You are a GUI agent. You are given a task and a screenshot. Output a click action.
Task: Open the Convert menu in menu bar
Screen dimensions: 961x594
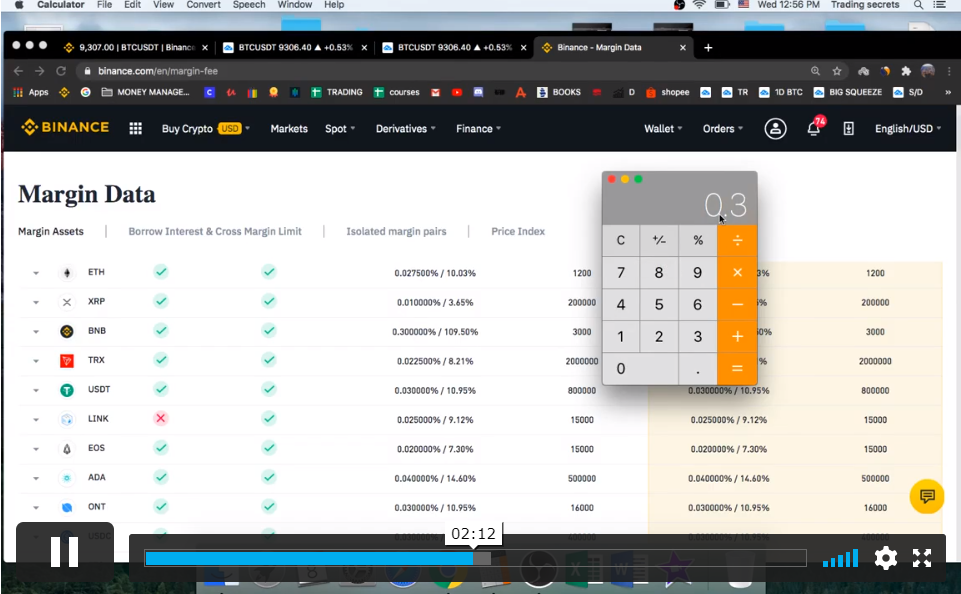(203, 5)
